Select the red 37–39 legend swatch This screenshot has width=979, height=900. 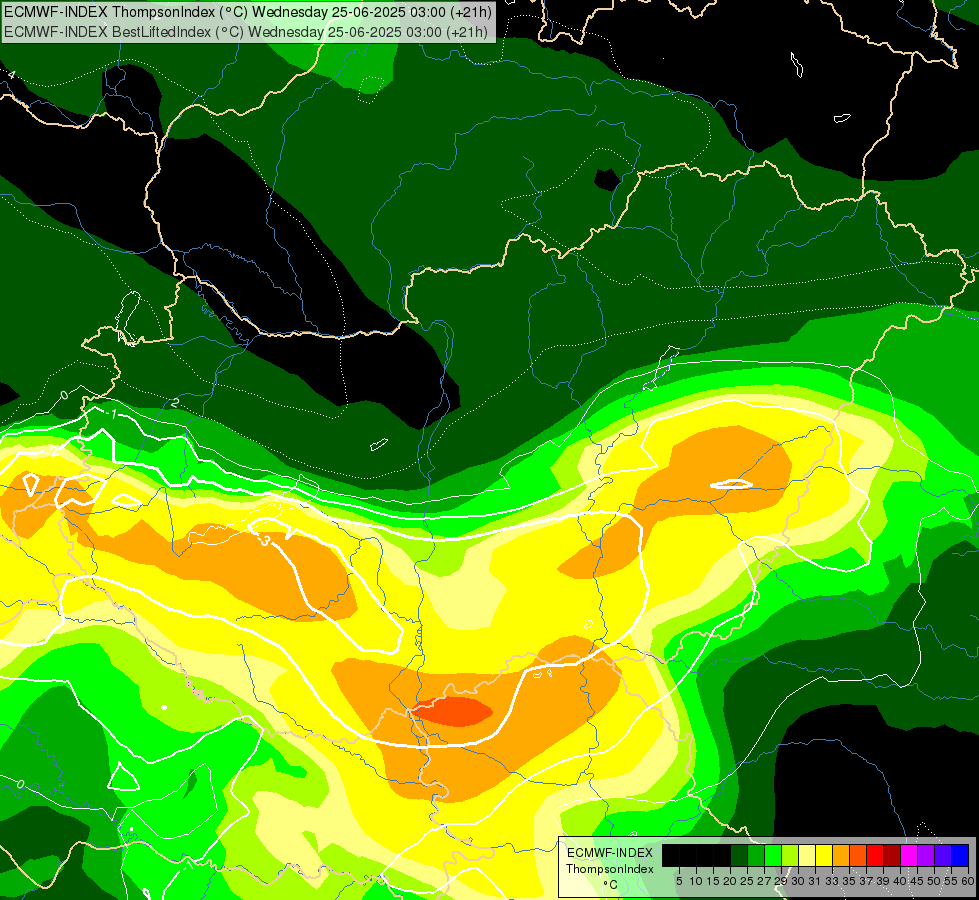pos(875,855)
